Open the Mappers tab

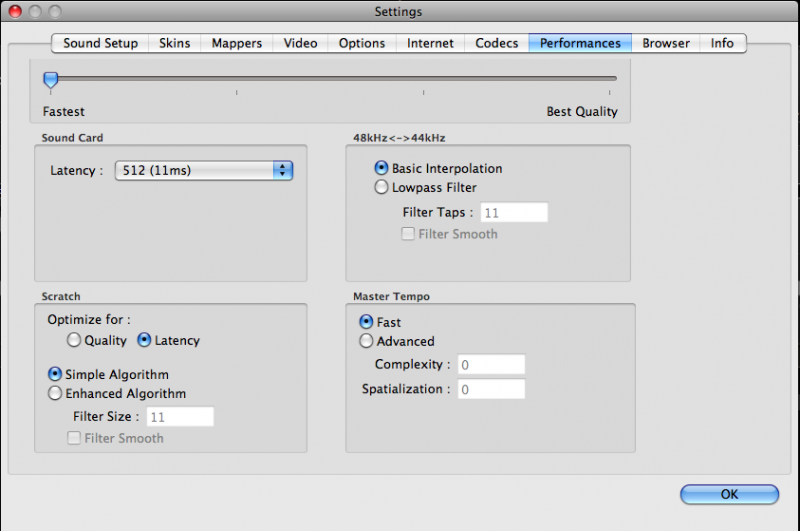click(x=236, y=43)
